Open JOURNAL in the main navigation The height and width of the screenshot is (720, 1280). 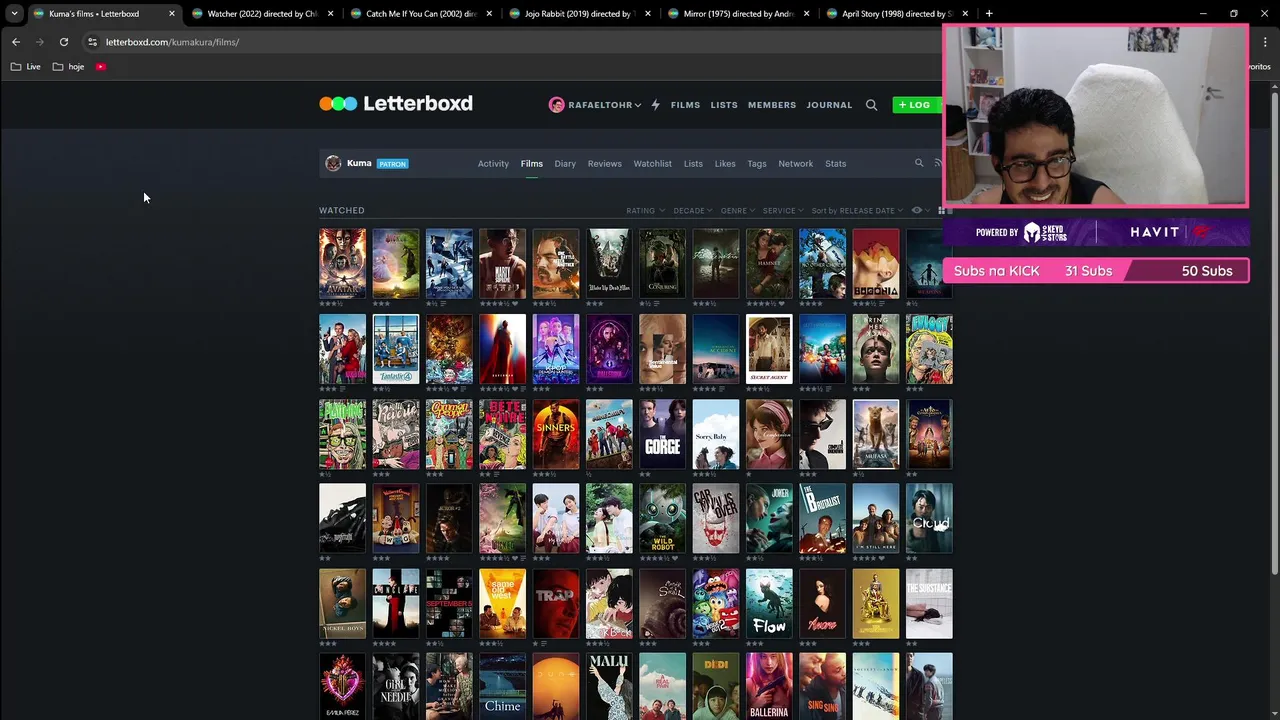click(829, 105)
